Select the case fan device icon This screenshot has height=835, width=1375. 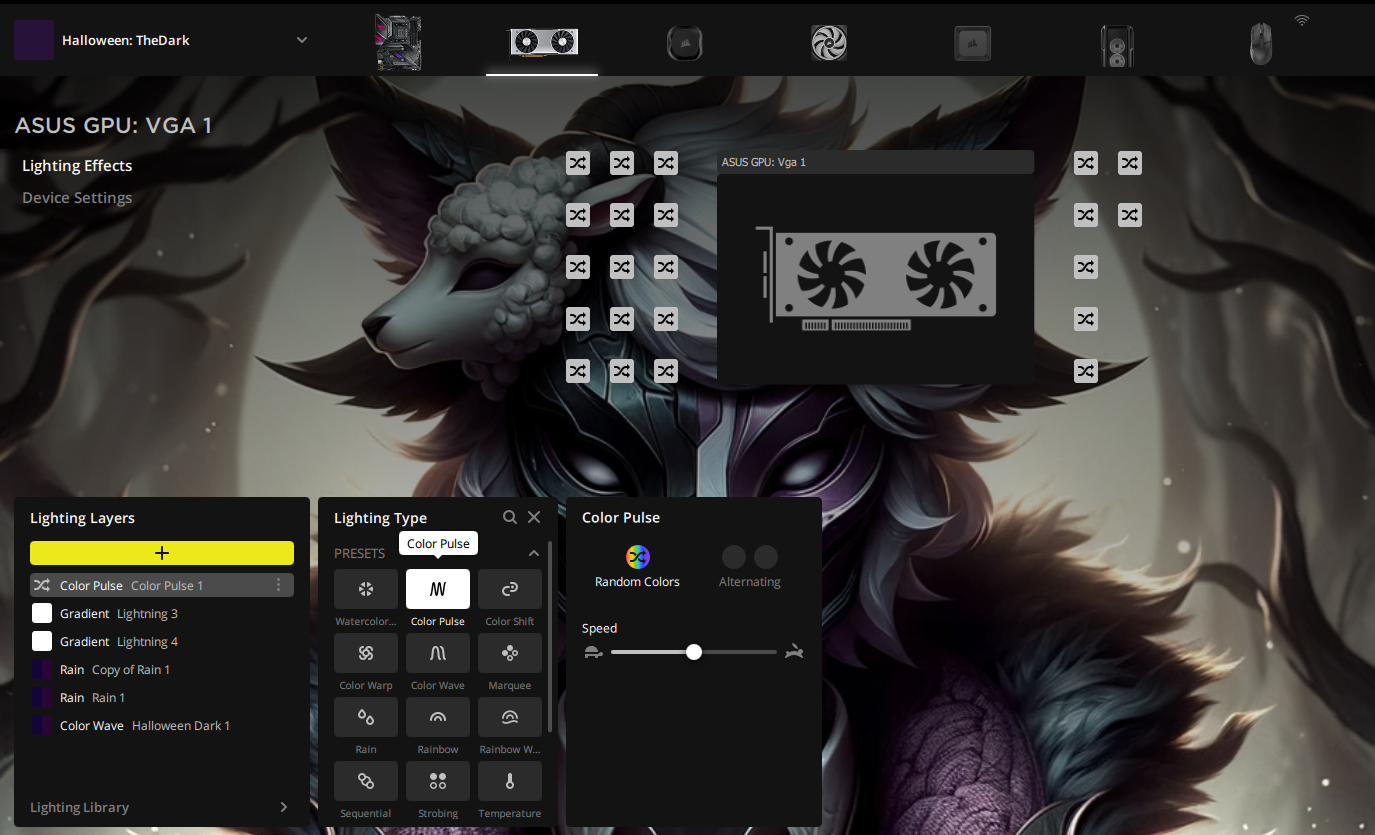tap(829, 43)
